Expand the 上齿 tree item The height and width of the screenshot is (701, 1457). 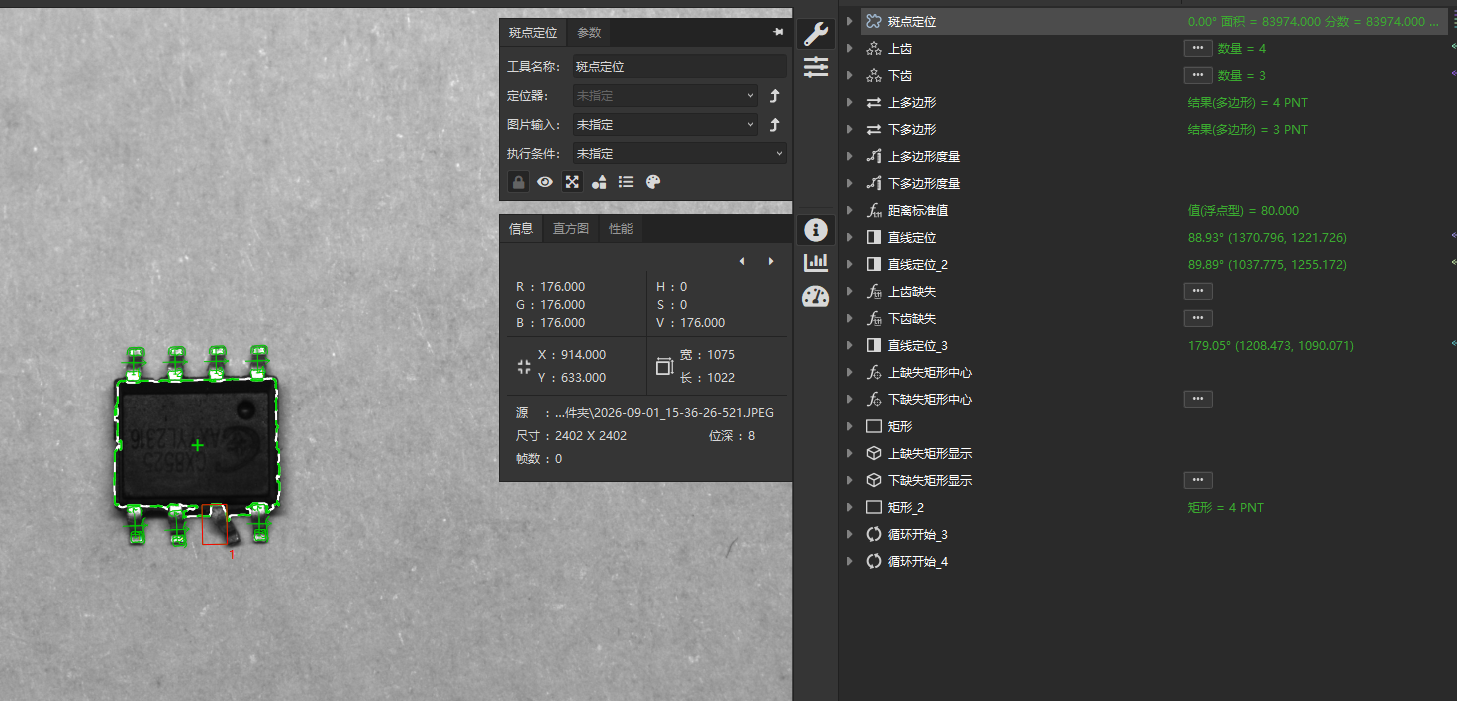pos(850,48)
